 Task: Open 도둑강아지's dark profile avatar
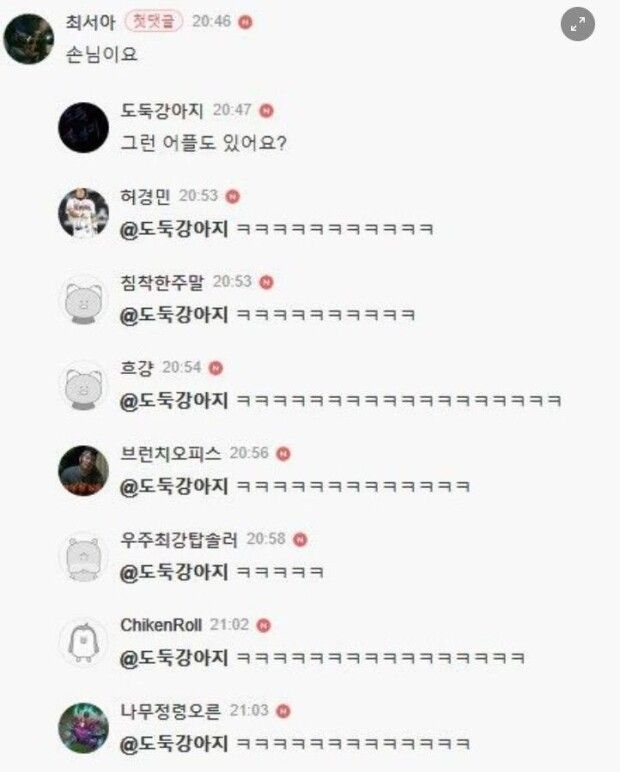(83, 128)
